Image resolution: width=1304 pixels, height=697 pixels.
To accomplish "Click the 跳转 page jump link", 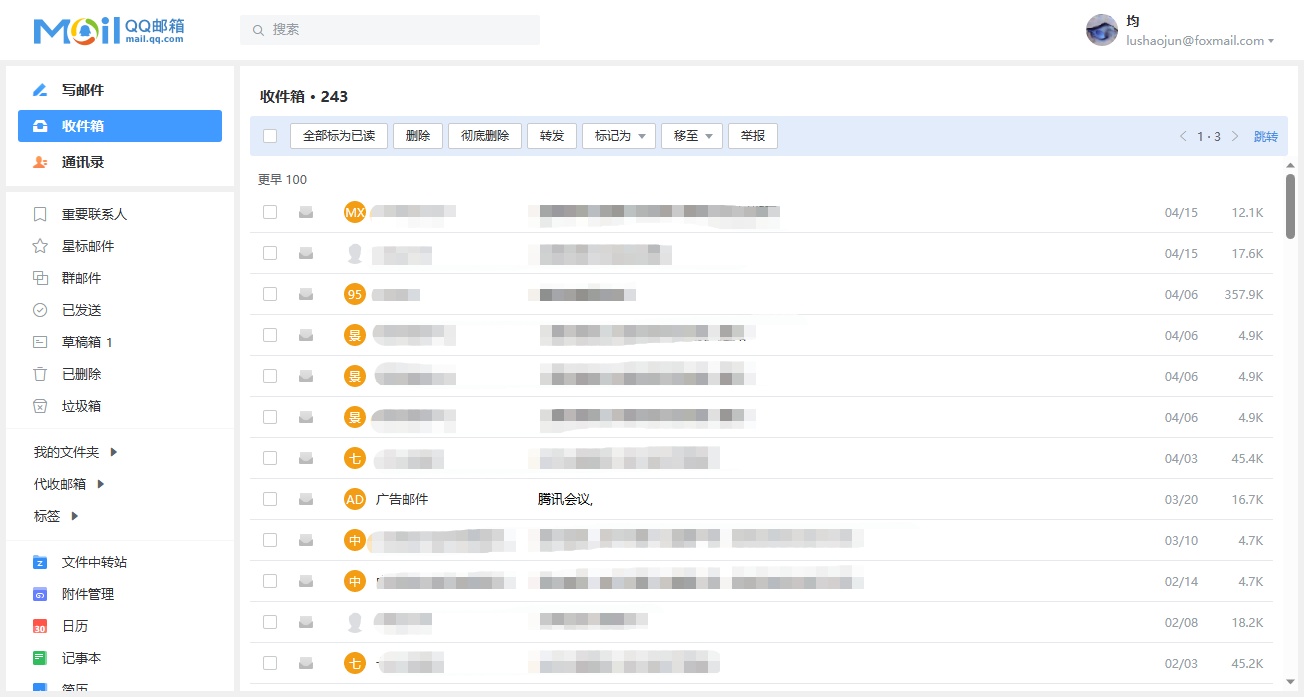I will pos(1265,137).
